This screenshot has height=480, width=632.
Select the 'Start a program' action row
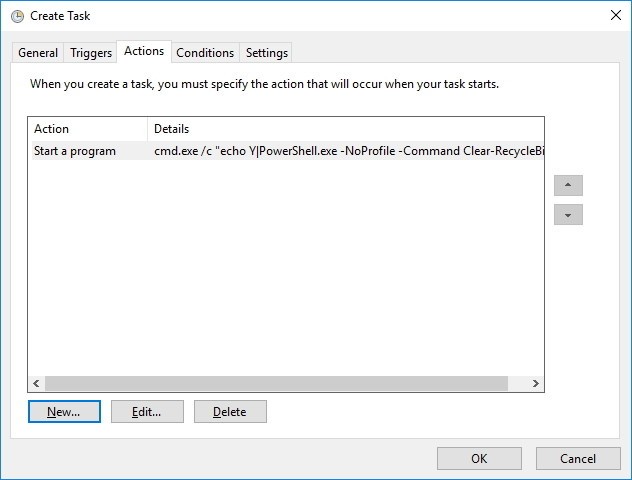tap(288, 151)
